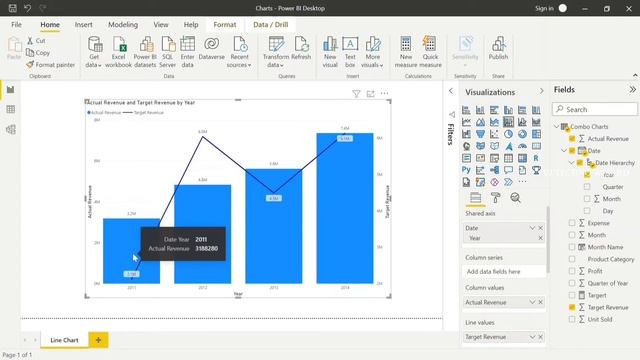Switch to Data view in sidebar
640x360 pixels.
11,109
